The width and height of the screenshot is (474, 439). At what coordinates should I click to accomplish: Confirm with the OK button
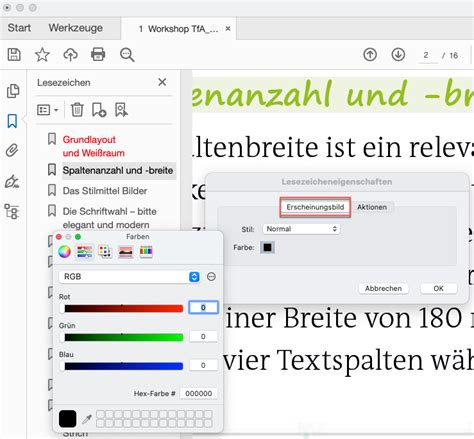439,288
